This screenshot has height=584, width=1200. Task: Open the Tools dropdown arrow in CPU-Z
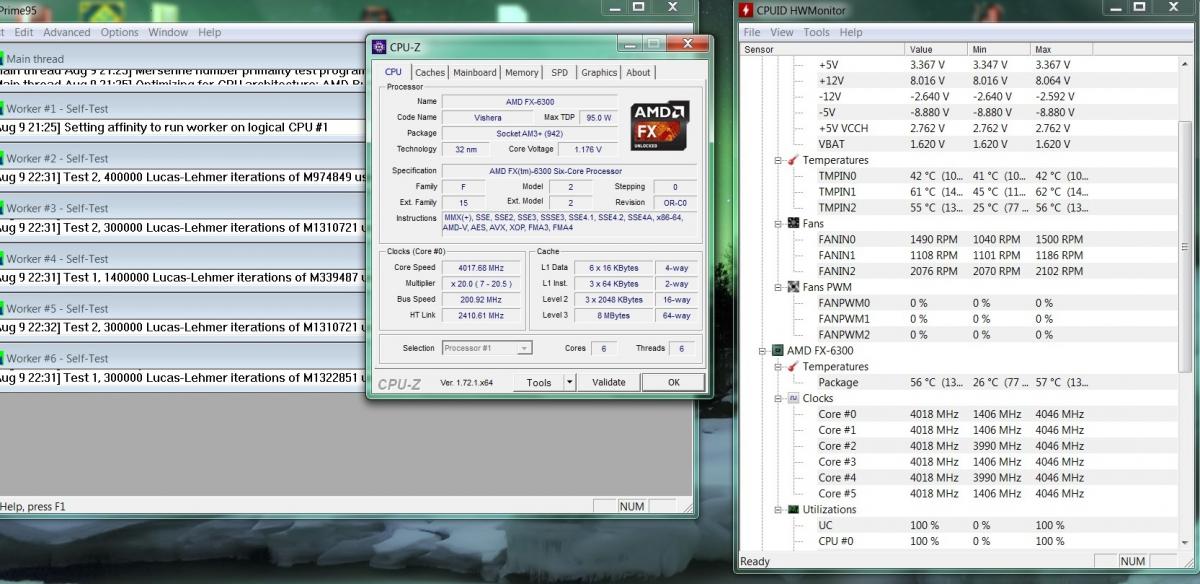(x=570, y=382)
